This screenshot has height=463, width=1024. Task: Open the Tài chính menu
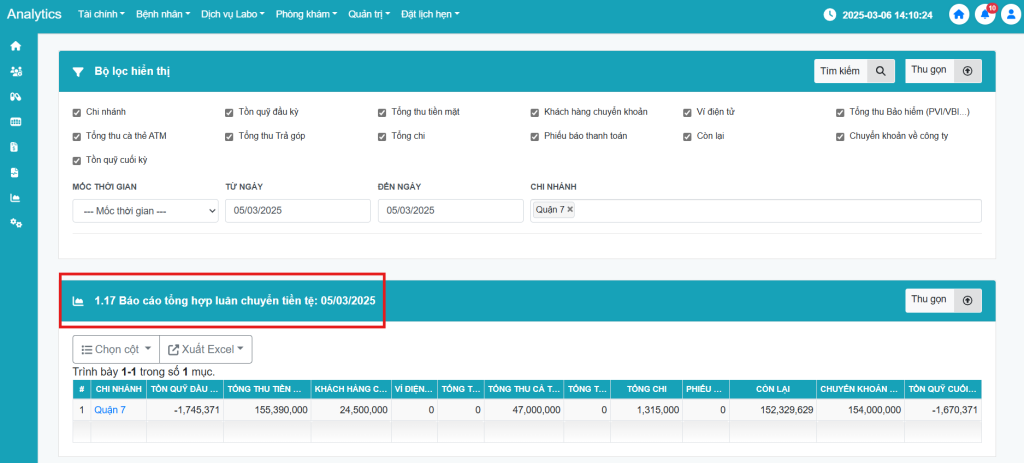(x=101, y=15)
